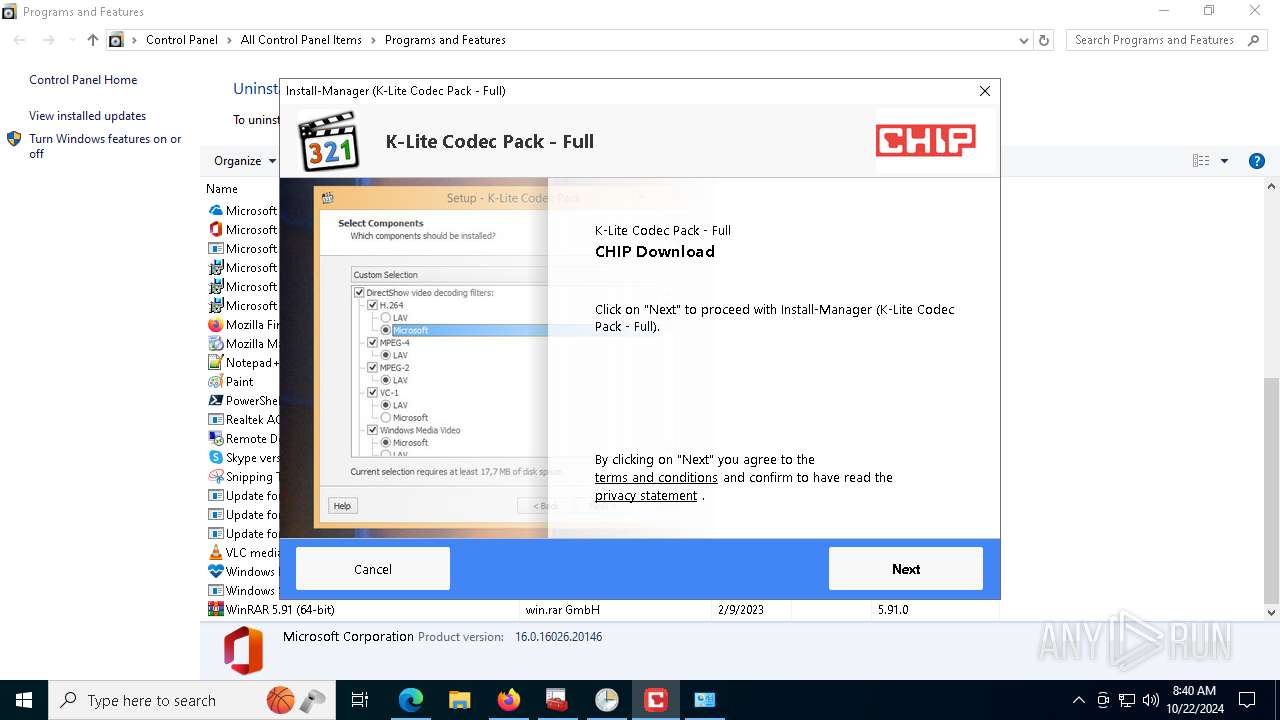Click the K-Lite 321 clapperboard icon

[329, 141]
